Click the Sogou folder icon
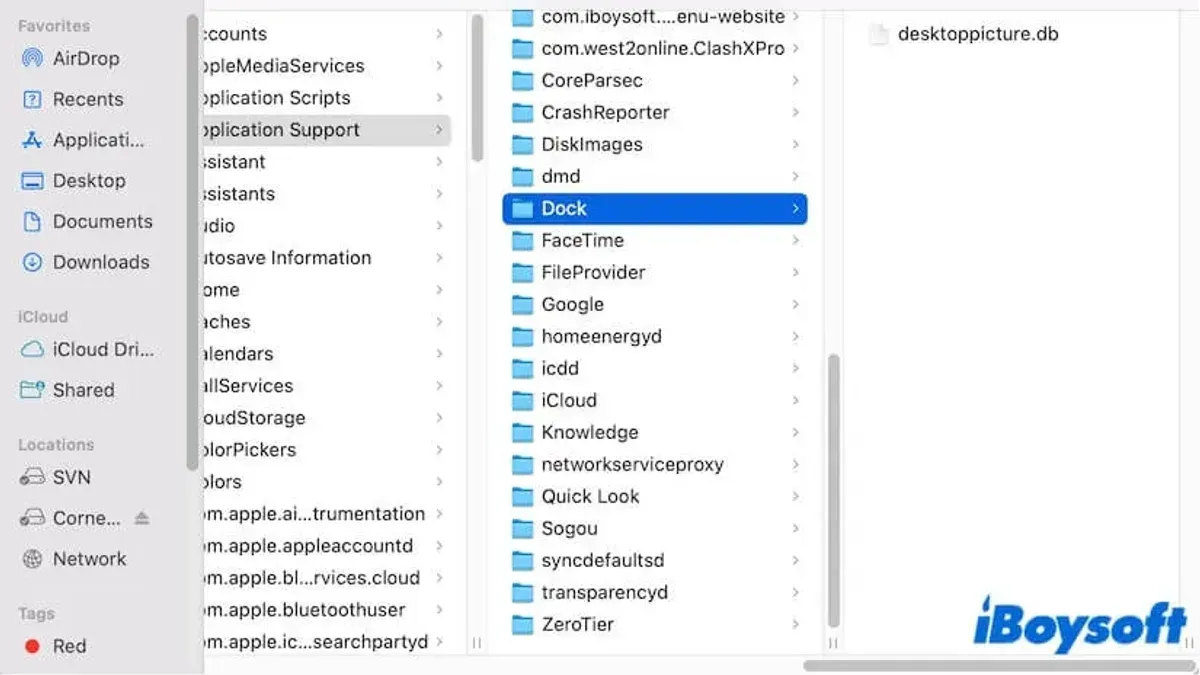Screen dimensions: 1200x675 coord(522,528)
